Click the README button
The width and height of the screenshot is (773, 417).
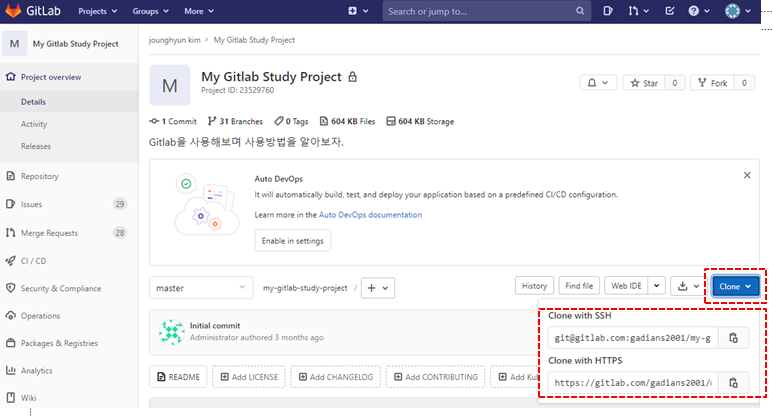[x=178, y=377]
